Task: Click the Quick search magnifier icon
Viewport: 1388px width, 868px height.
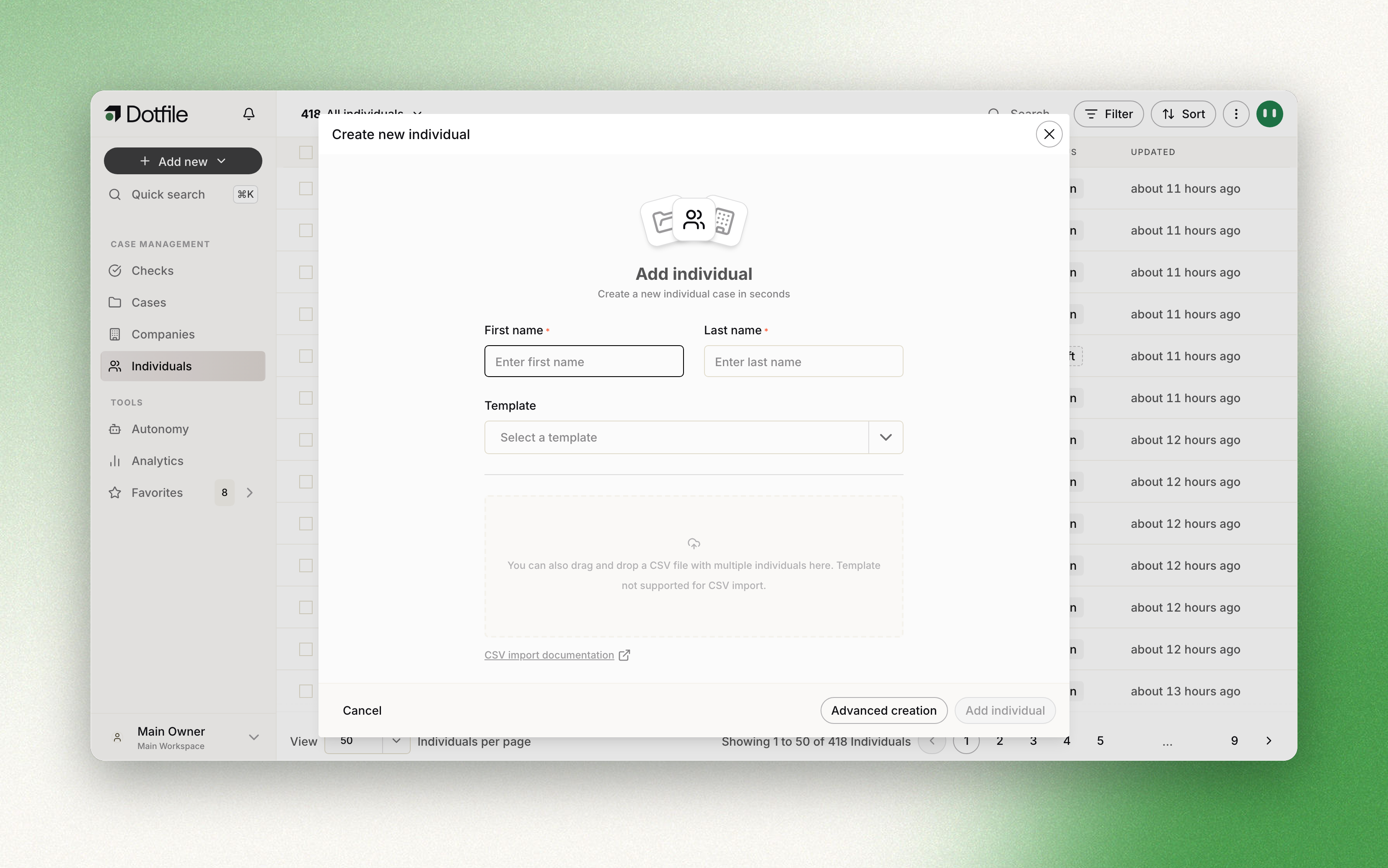Action: tap(115, 194)
